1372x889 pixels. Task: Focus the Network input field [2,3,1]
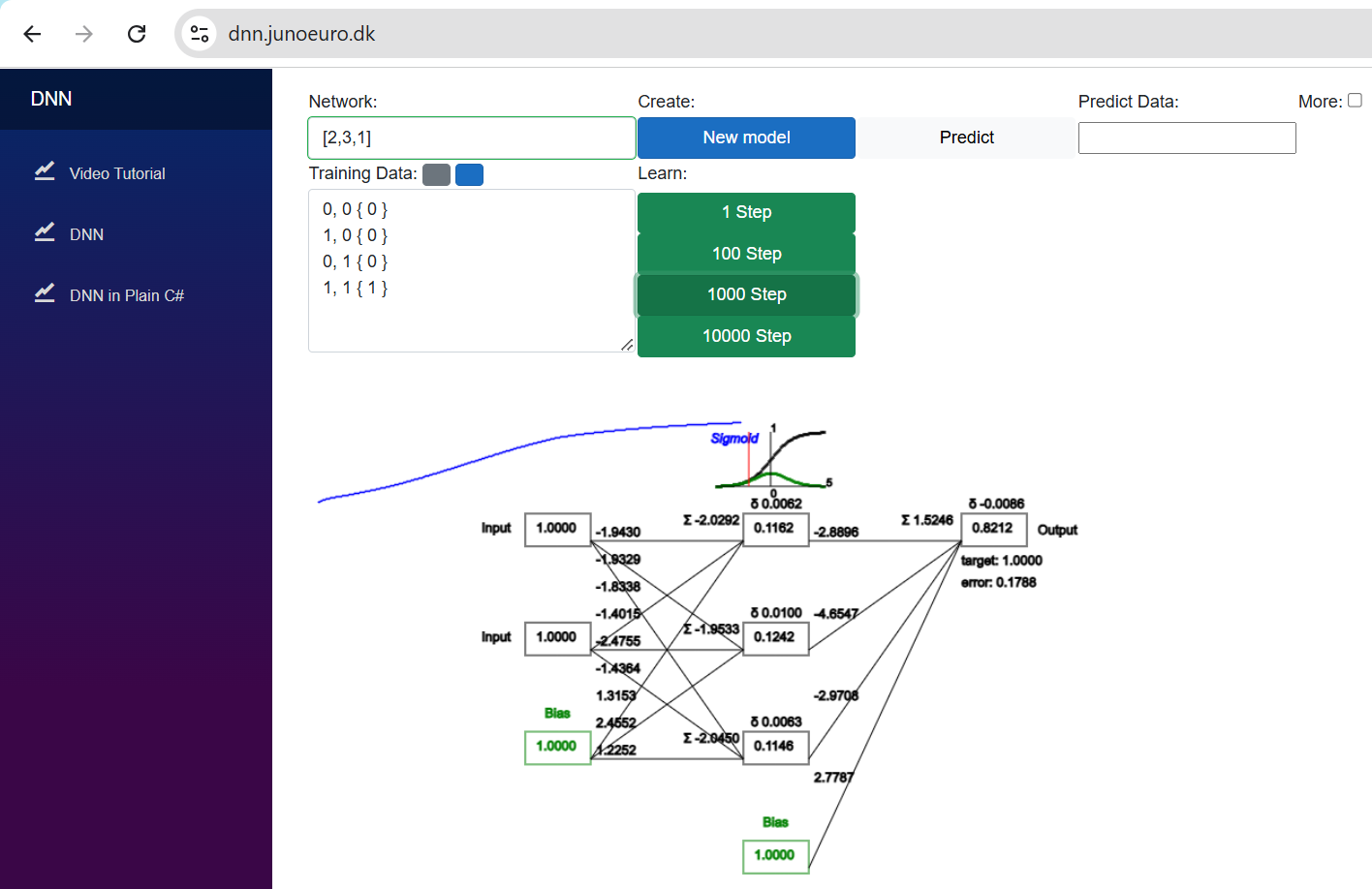click(x=471, y=138)
